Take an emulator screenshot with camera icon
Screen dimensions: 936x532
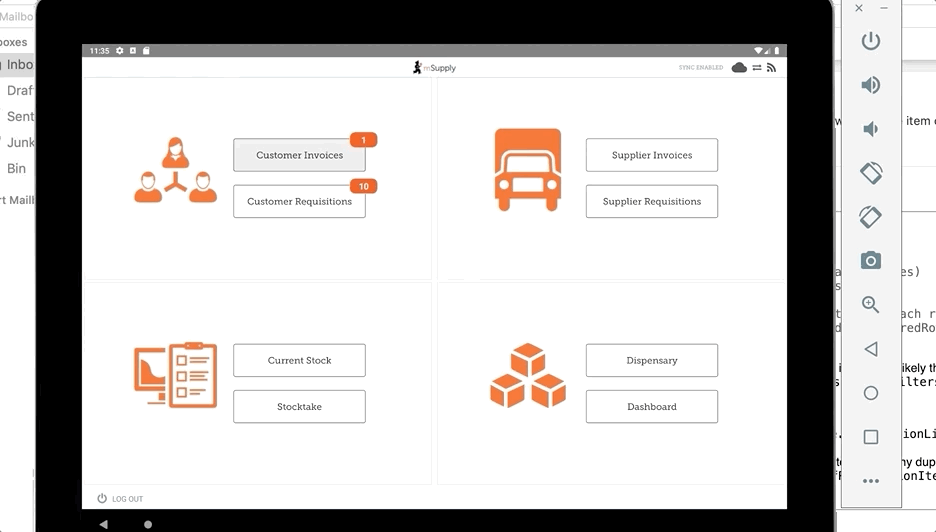click(x=871, y=260)
